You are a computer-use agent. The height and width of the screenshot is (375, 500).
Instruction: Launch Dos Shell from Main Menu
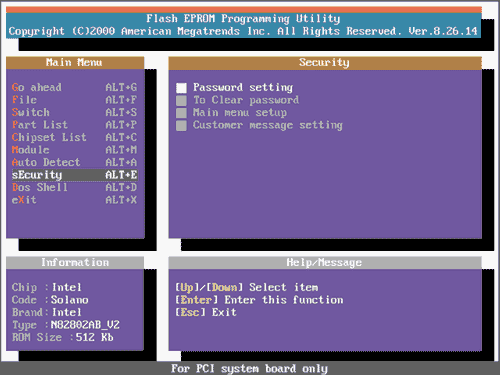coord(75,187)
